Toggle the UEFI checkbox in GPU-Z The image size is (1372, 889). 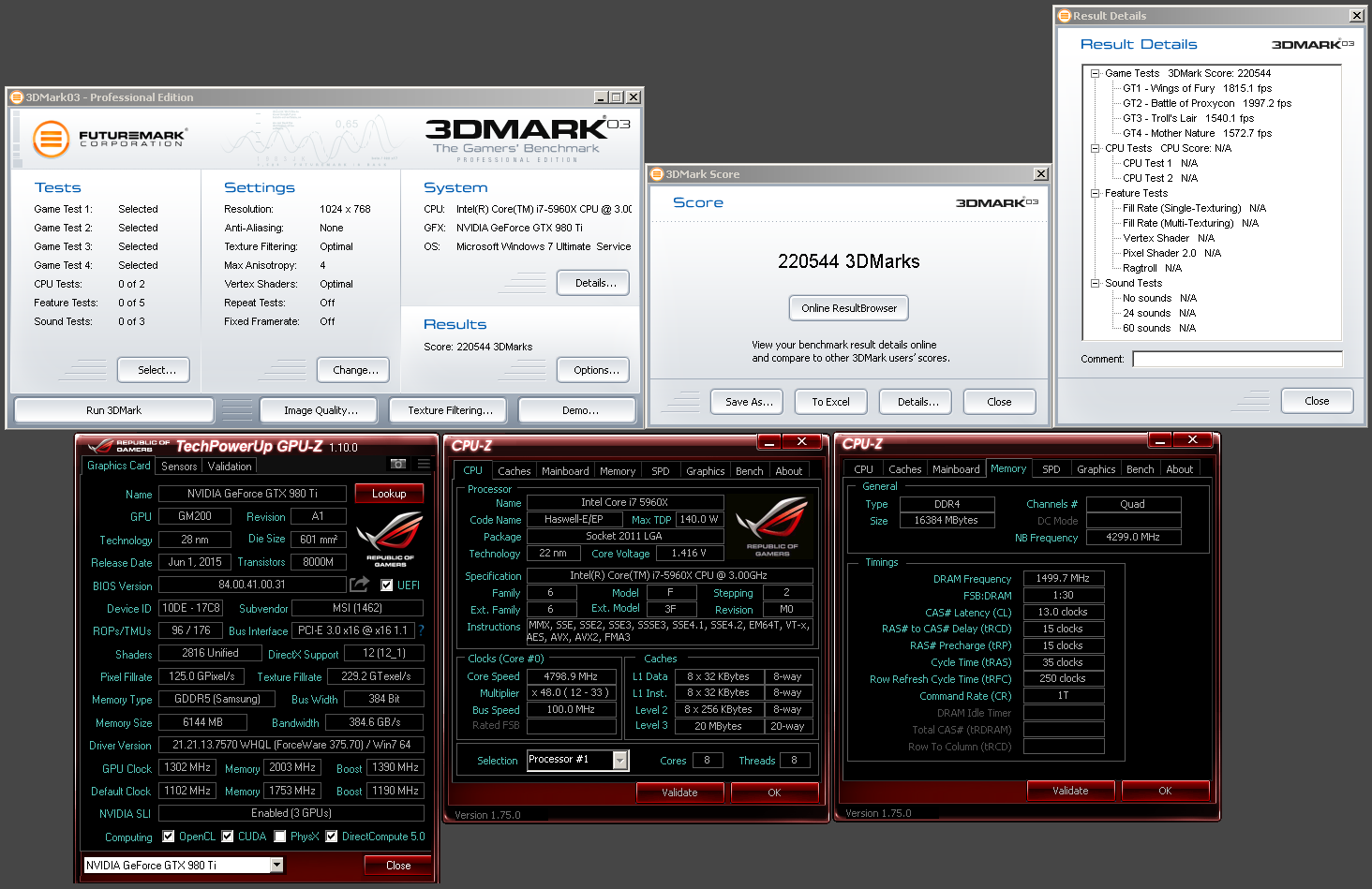386,585
